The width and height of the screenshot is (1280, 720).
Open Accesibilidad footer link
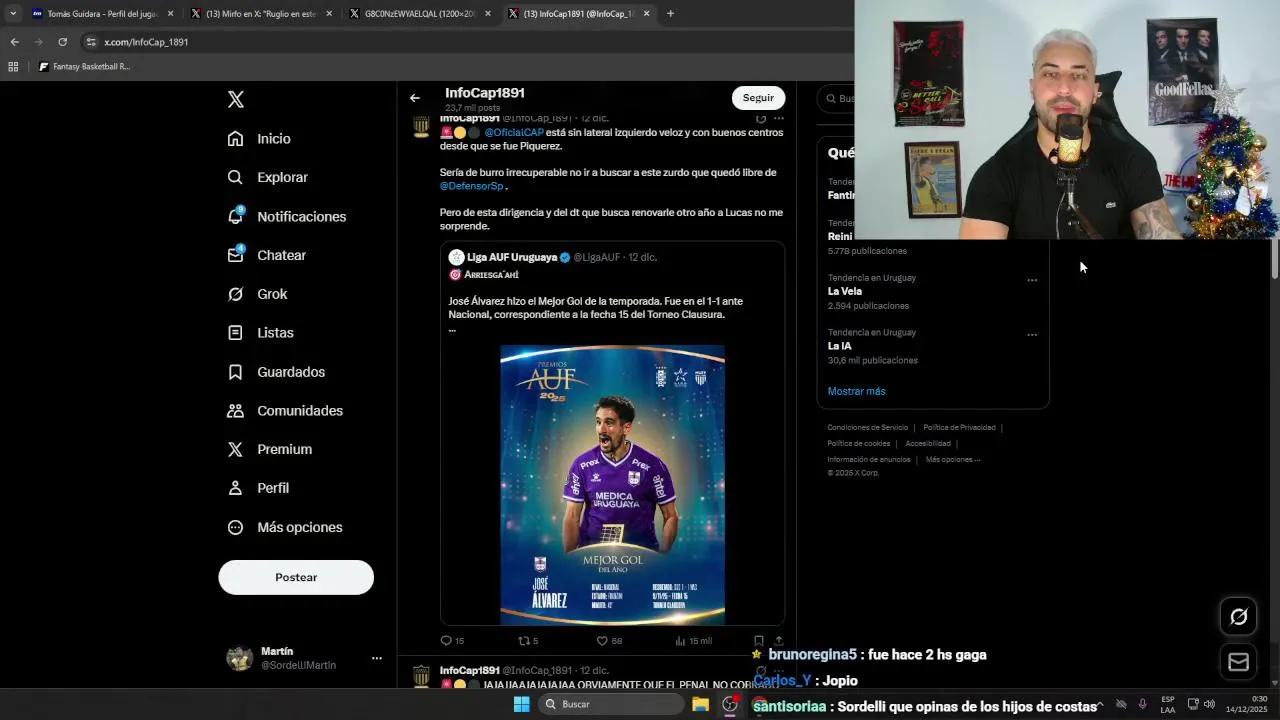[x=928, y=443]
